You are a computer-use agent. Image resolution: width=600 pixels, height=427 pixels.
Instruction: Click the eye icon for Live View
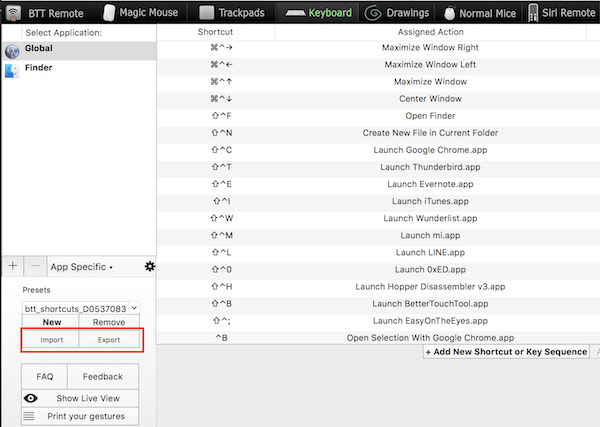click(31, 398)
